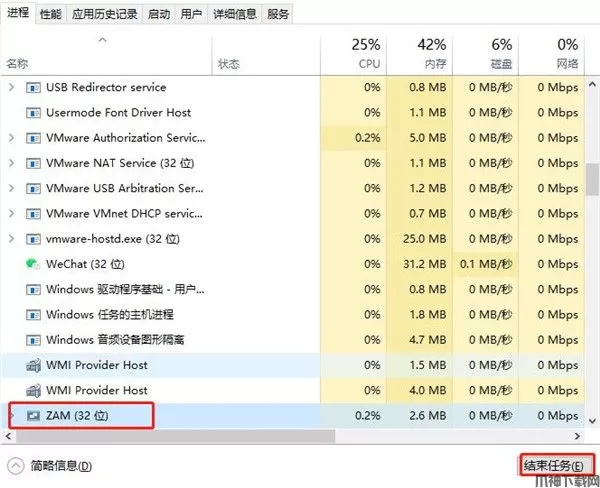Click the Windows 驱动程序基础 process icon
The height and width of the screenshot is (488, 600).
(33, 290)
